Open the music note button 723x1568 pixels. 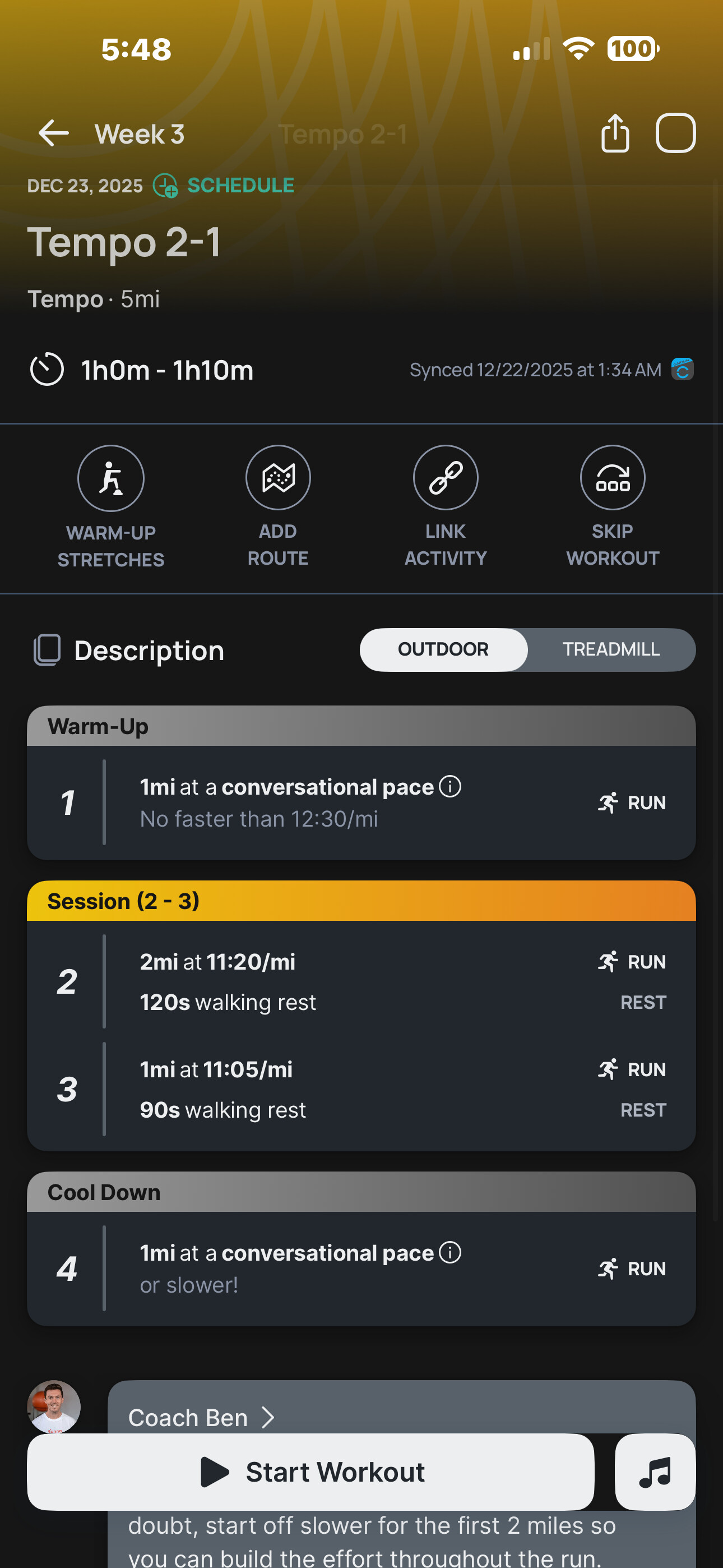[x=655, y=1472]
